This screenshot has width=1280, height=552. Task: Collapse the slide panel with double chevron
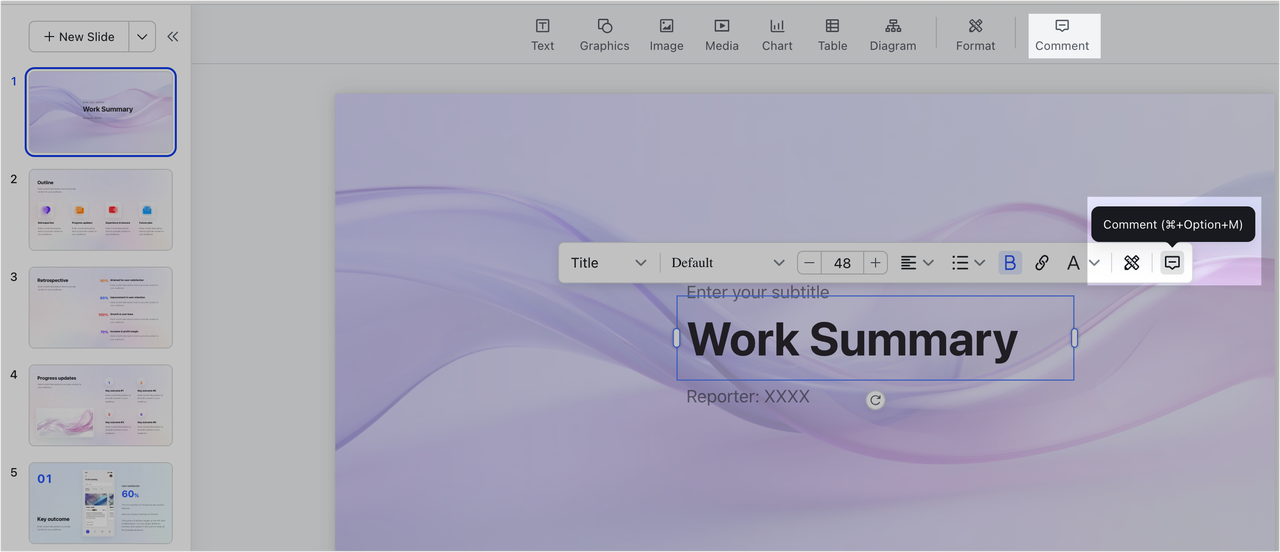click(173, 37)
